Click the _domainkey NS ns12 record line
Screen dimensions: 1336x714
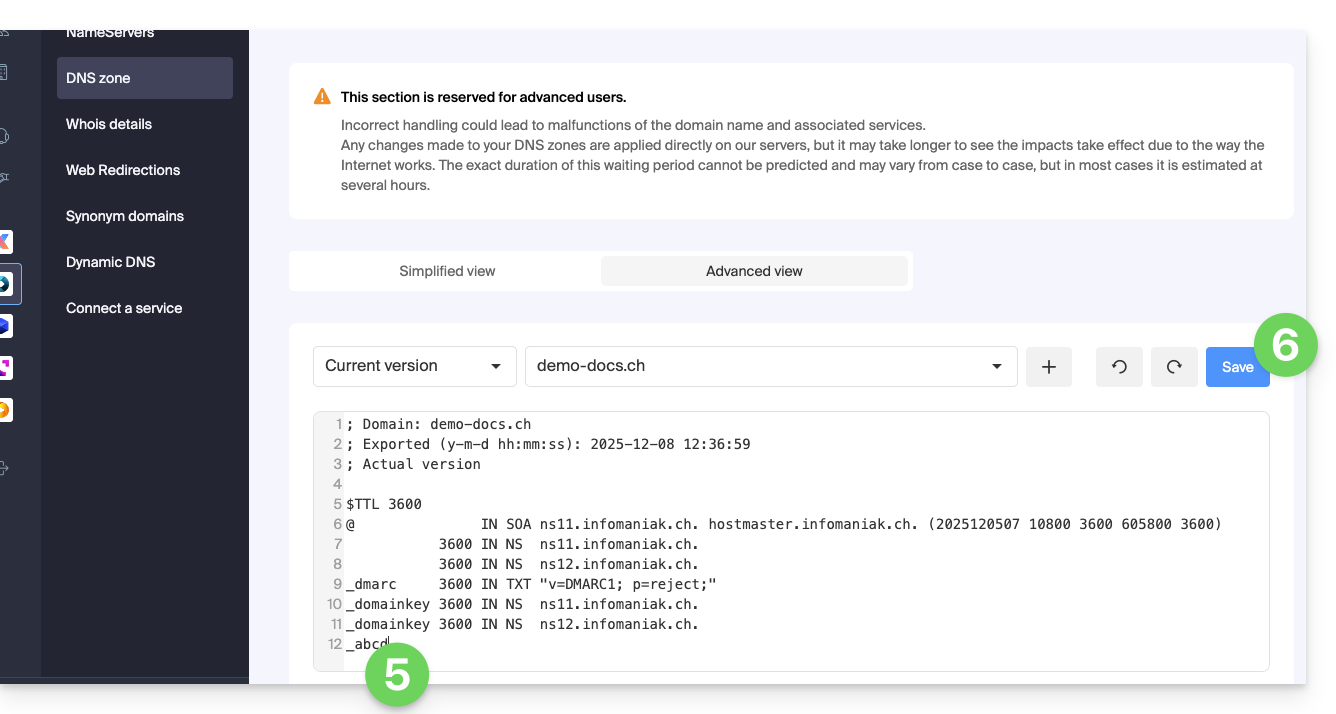coord(522,624)
